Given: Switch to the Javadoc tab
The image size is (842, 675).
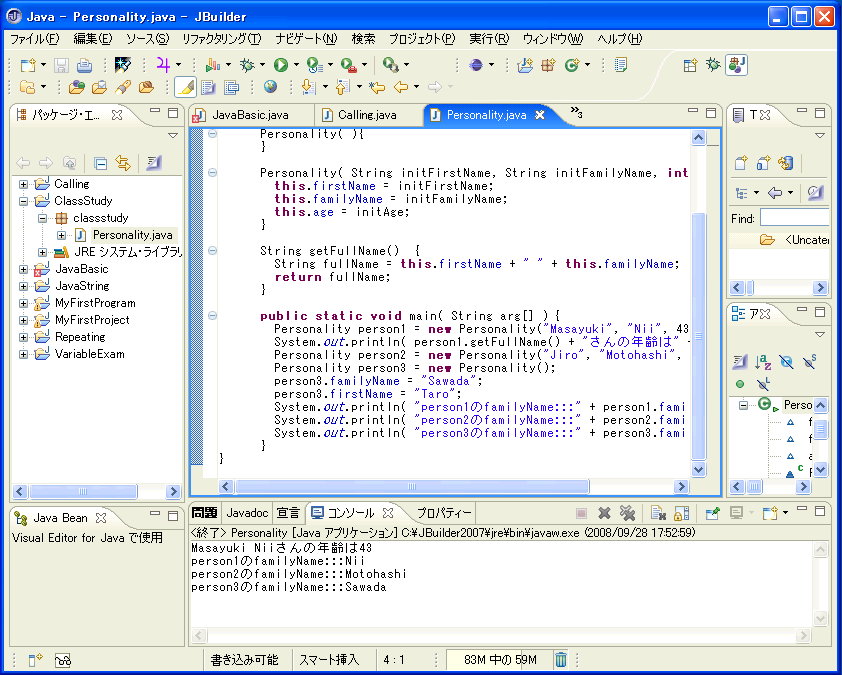Looking at the screenshot, I should (247, 513).
